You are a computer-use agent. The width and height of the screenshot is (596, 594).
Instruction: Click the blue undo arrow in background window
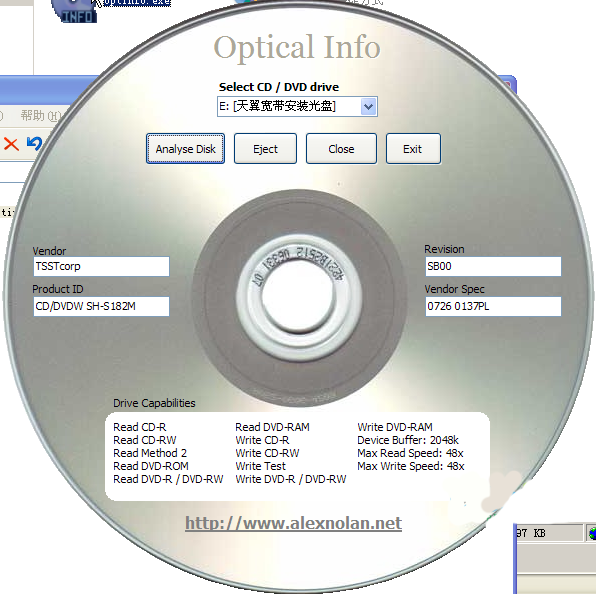[35, 144]
